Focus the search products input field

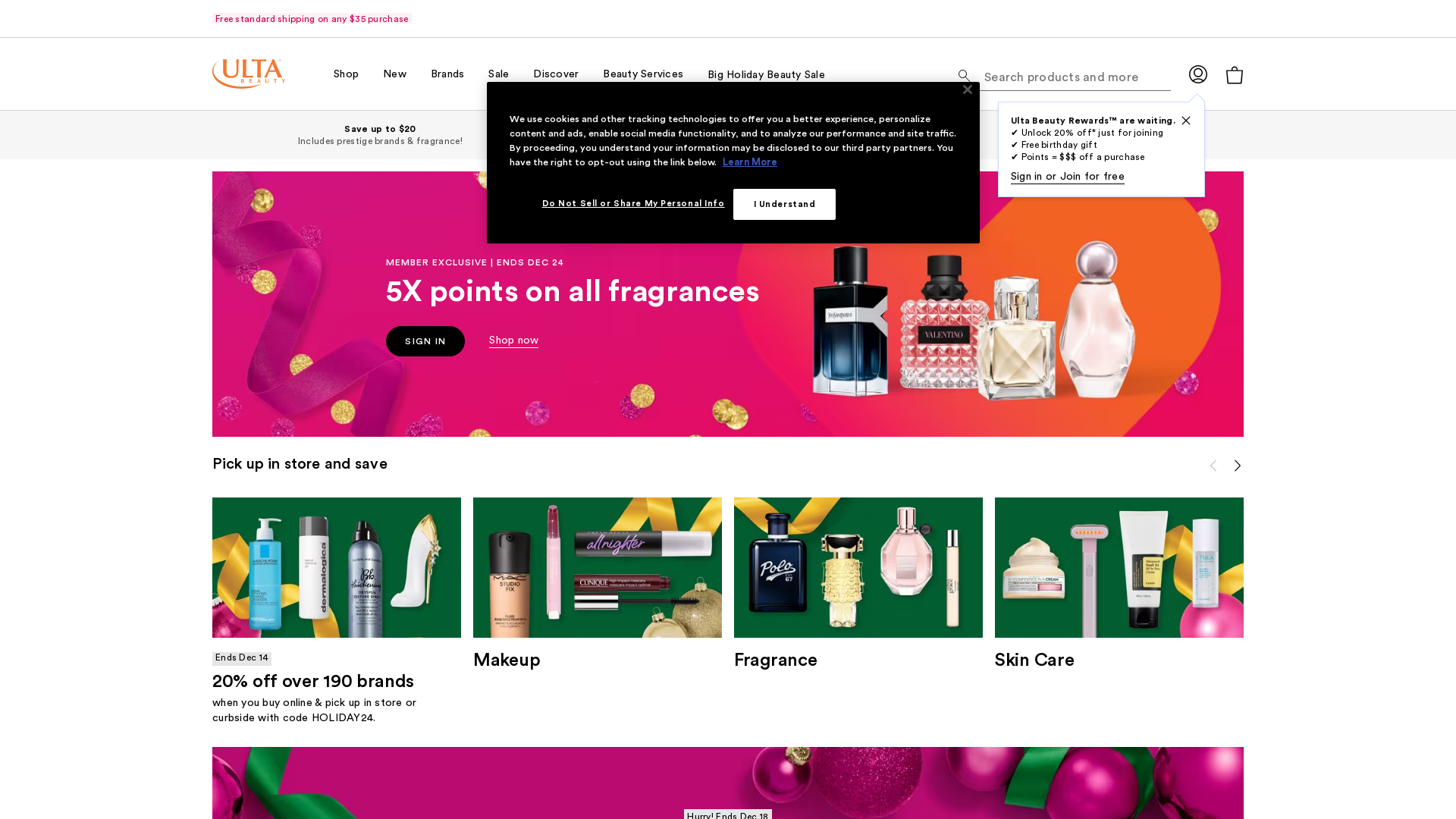(x=1077, y=77)
